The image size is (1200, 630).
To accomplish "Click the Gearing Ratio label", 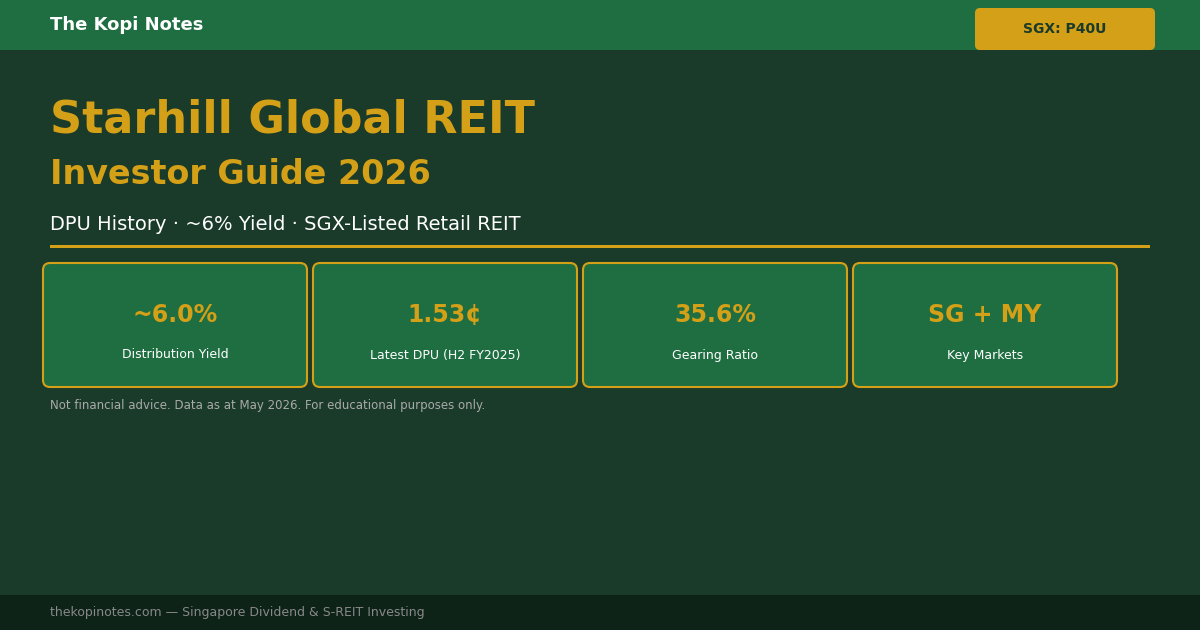I will (715, 355).
